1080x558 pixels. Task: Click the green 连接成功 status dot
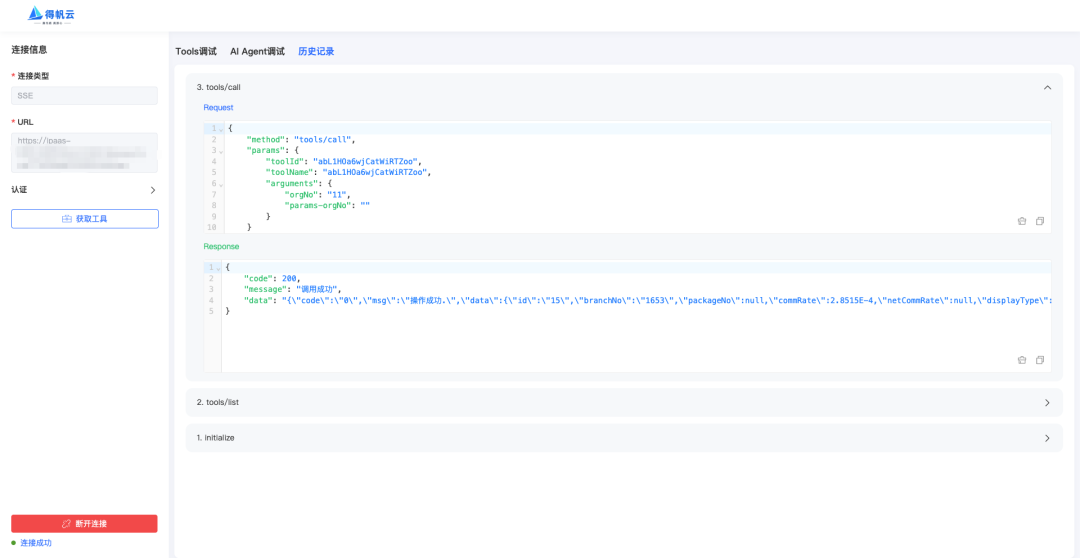14,543
